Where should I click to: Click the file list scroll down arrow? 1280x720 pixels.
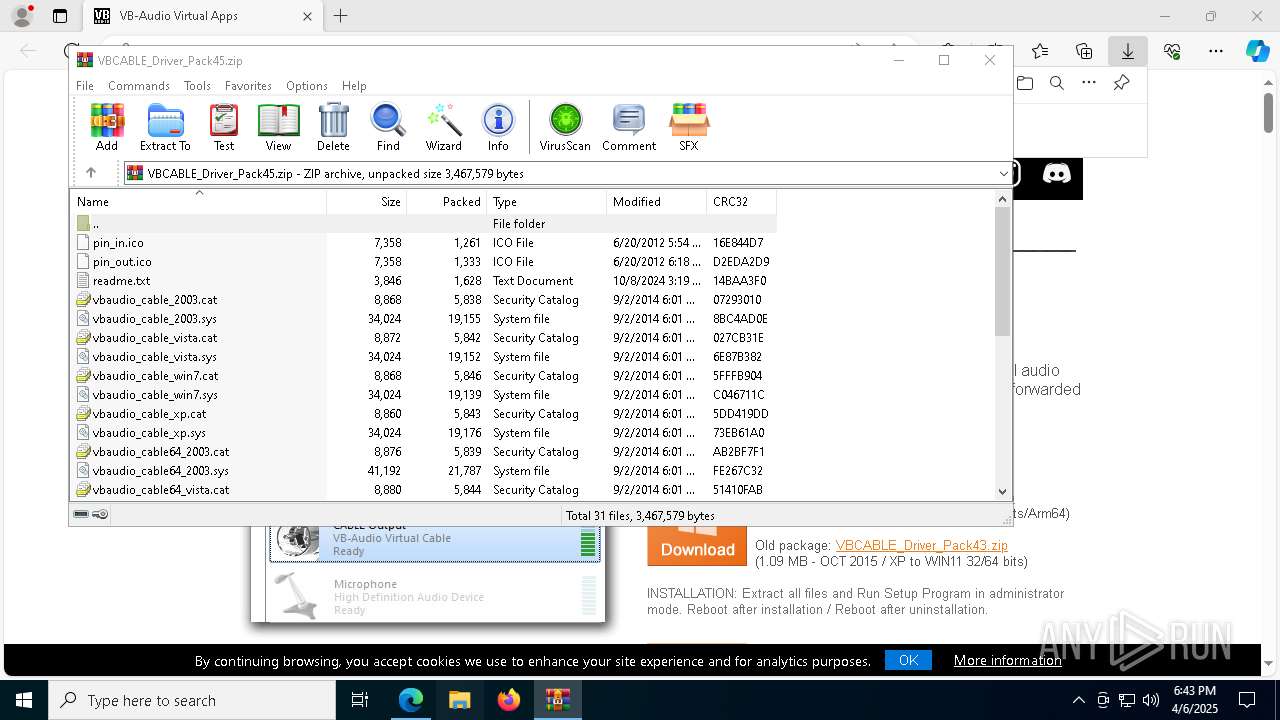(x=1003, y=491)
